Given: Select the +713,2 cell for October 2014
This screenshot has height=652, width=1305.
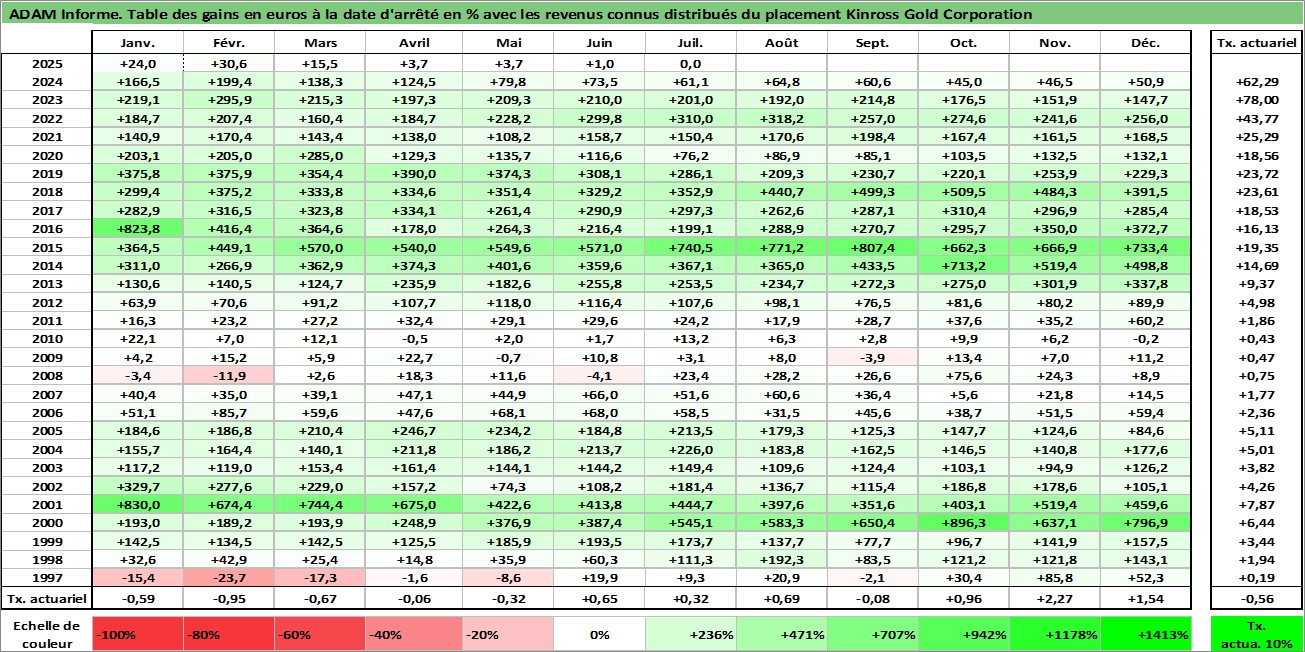Looking at the screenshot, I should click(964, 265).
